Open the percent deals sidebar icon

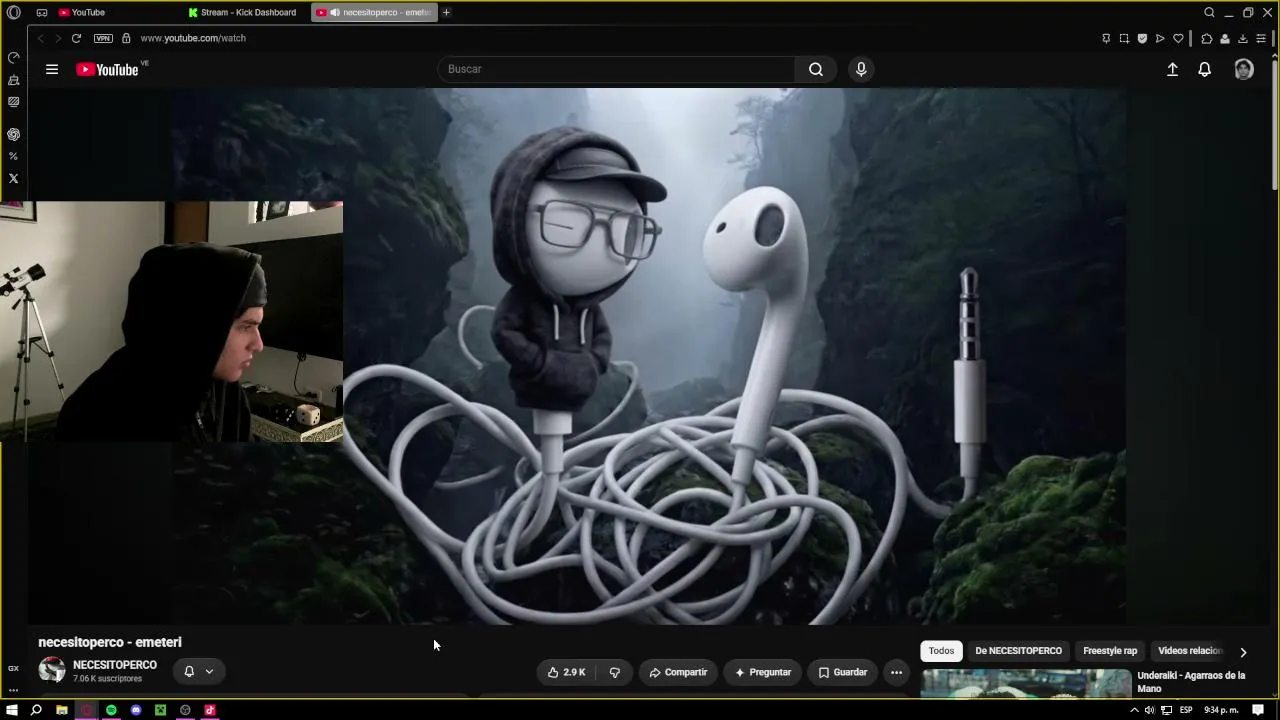13,156
